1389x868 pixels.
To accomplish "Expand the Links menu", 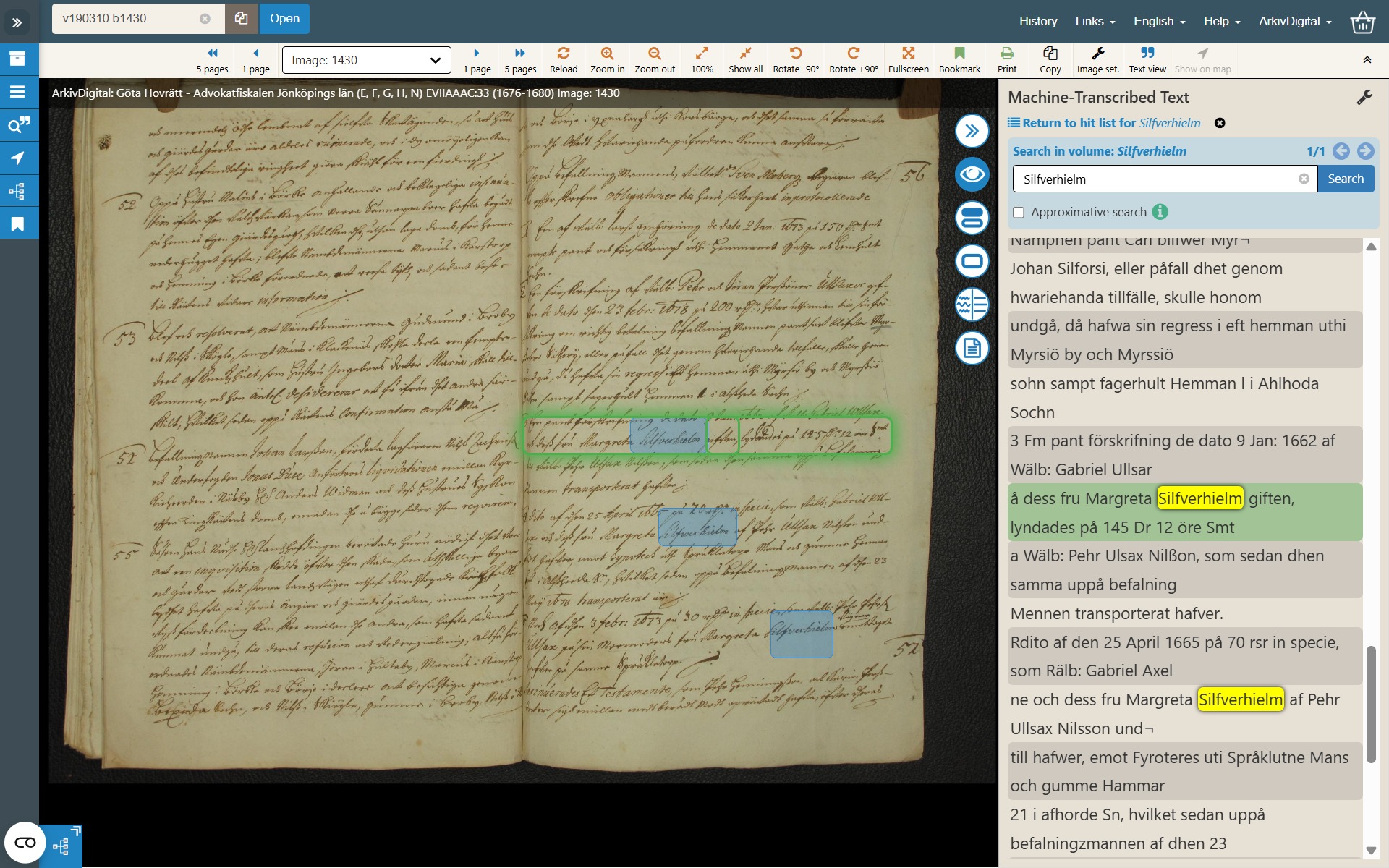I will point(1095,21).
